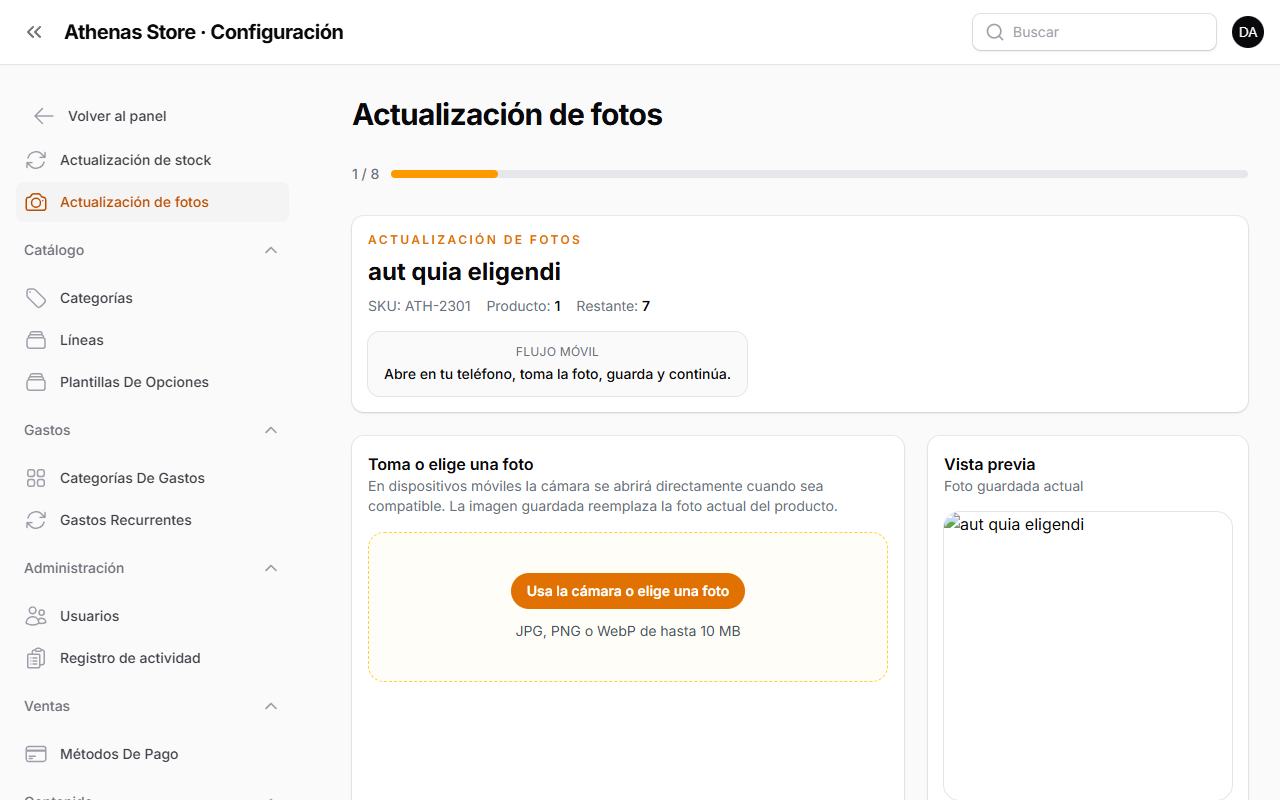Click the stack icon beside Líneas

click(36, 340)
